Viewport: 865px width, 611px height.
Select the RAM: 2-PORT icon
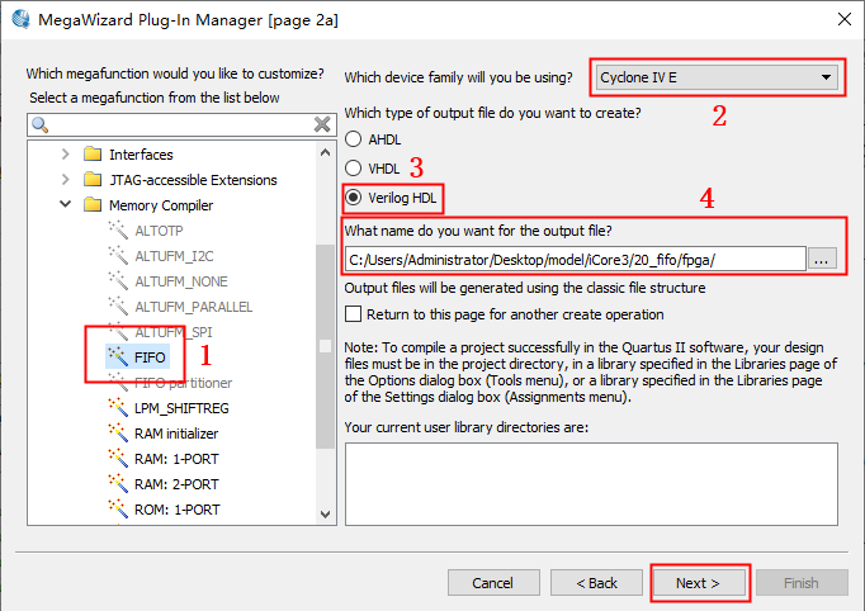(118, 484)
